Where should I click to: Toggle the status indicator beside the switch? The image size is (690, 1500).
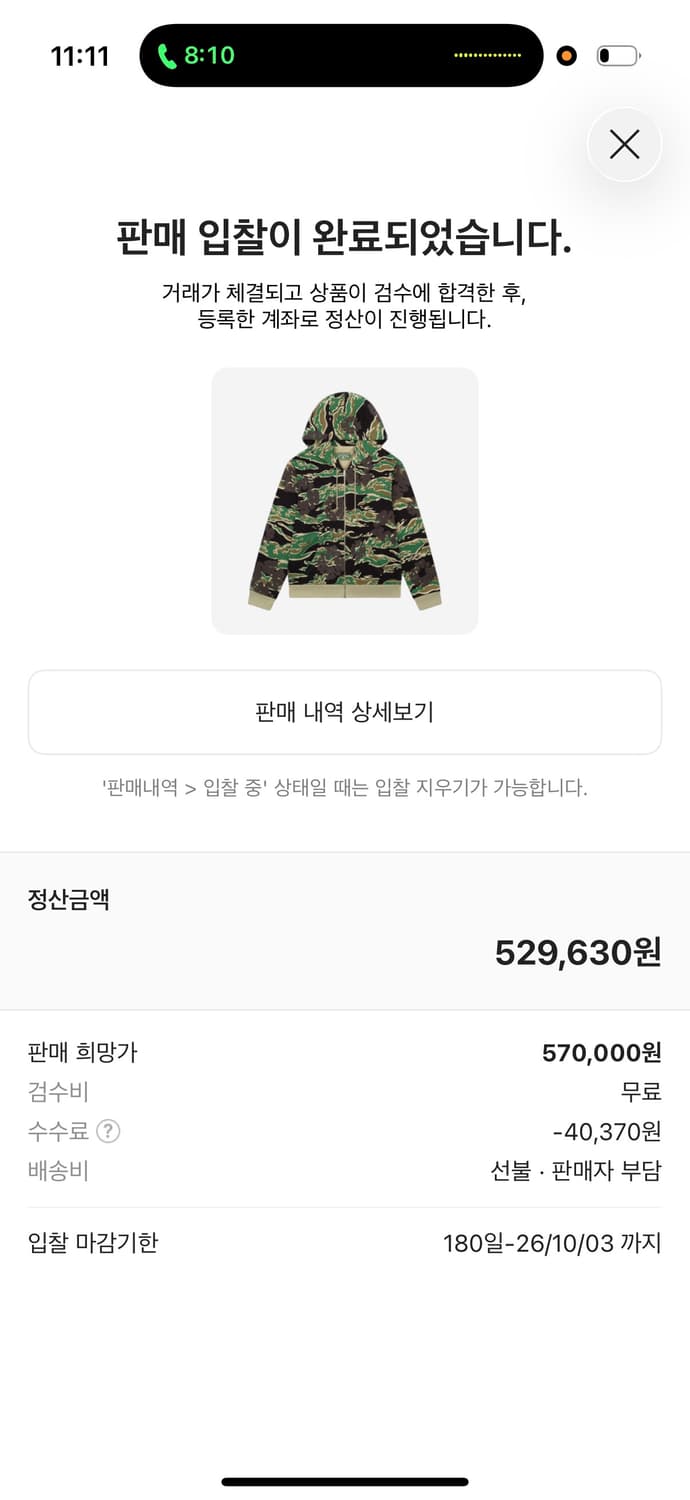pyautogui.click(x=567, y=56)
